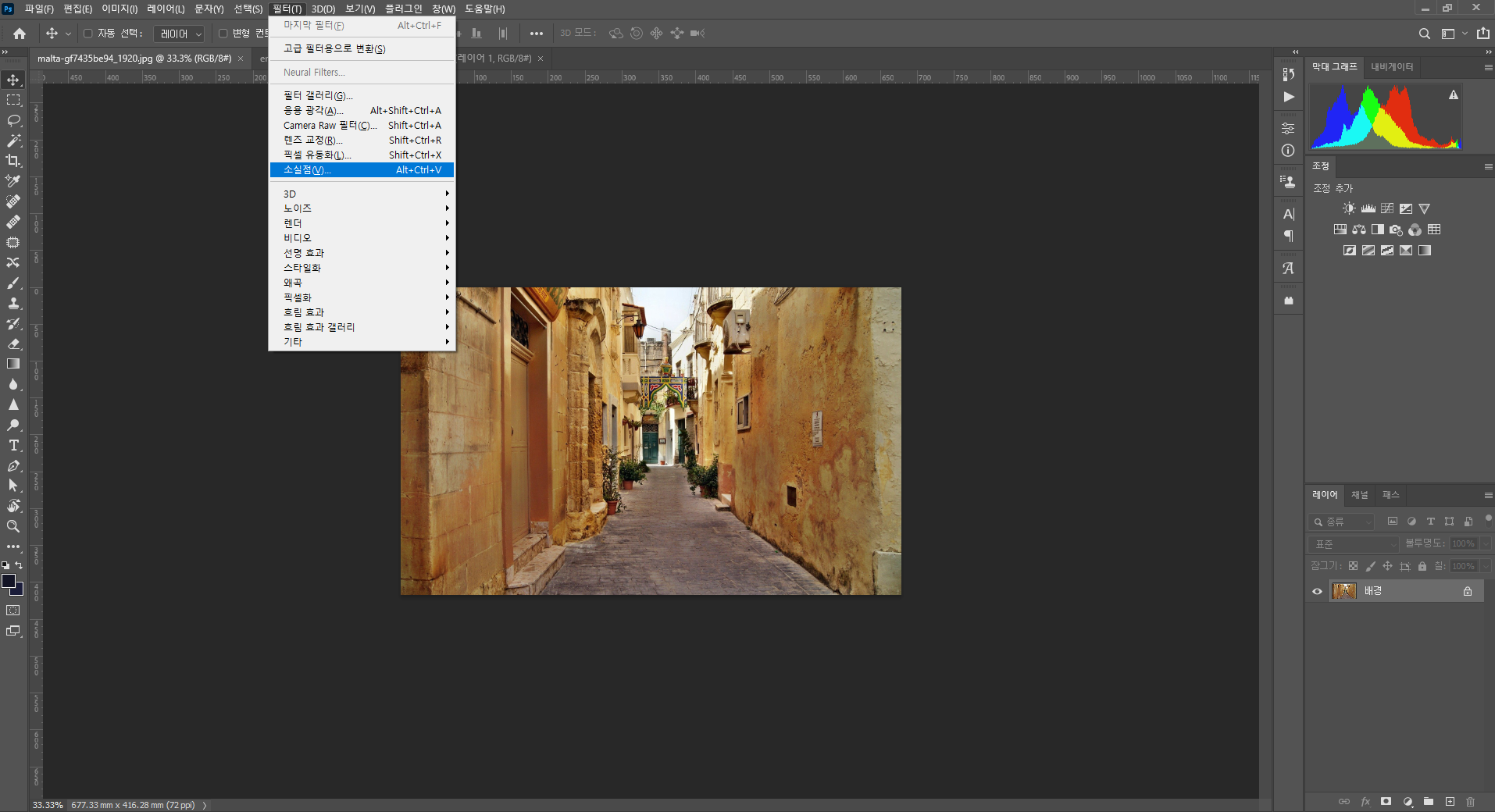Add a layer mask icon
The width and height of the screenshot is (1495, 812).
pos(1386,801)
